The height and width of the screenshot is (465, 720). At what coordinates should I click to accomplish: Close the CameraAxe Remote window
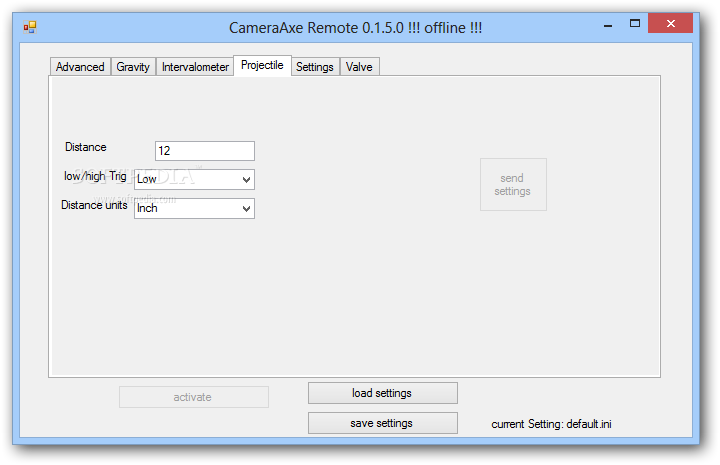pos(670,23)
